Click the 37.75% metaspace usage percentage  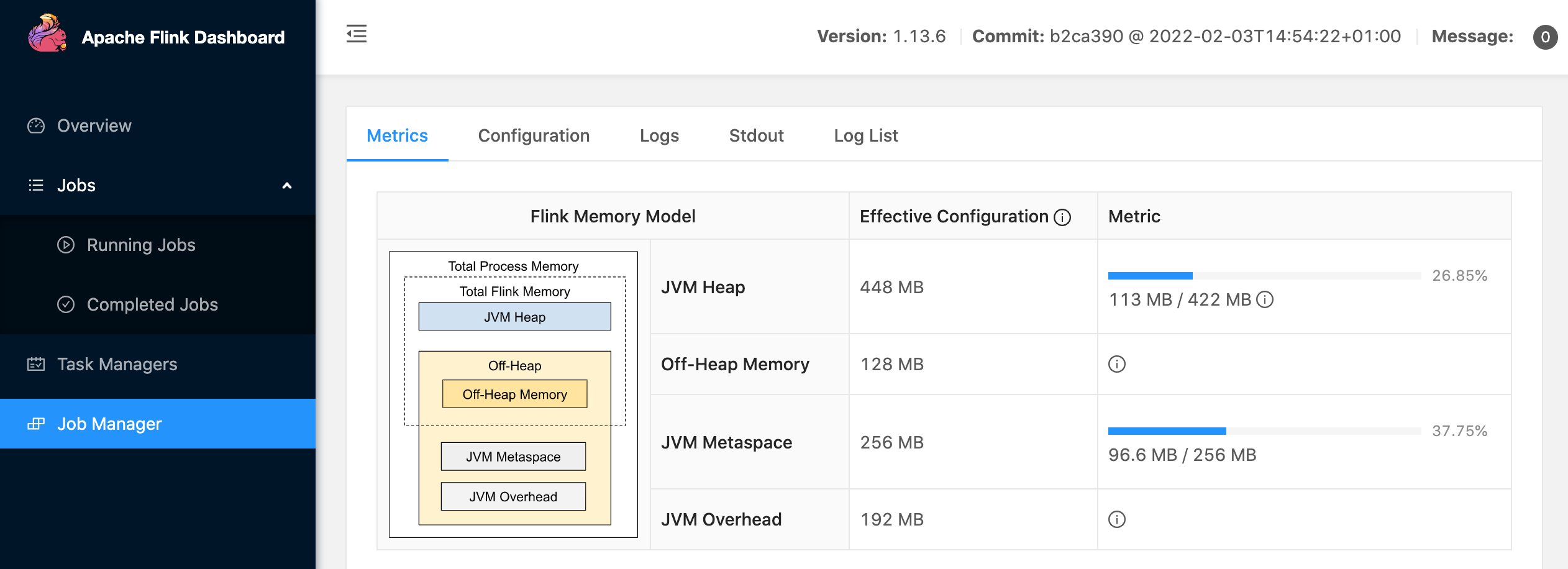1460,430
